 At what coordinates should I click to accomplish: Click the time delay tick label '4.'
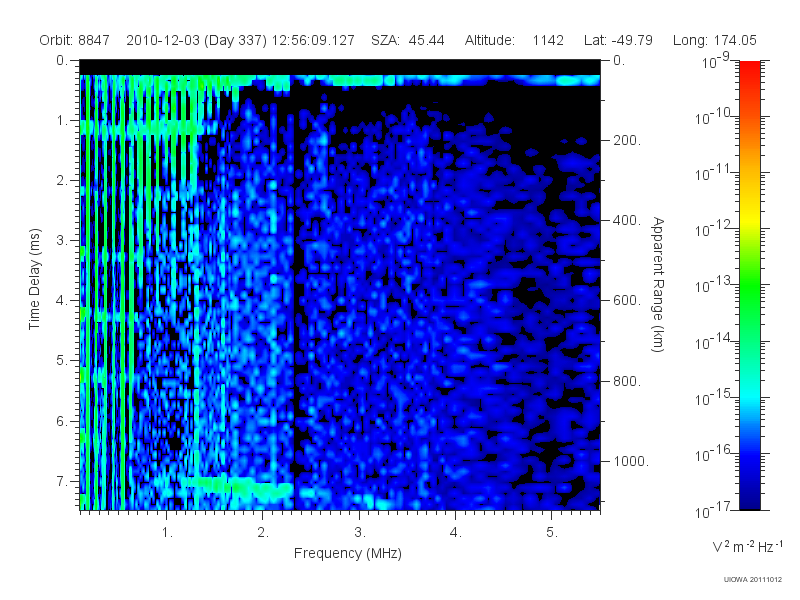(61, 301)
